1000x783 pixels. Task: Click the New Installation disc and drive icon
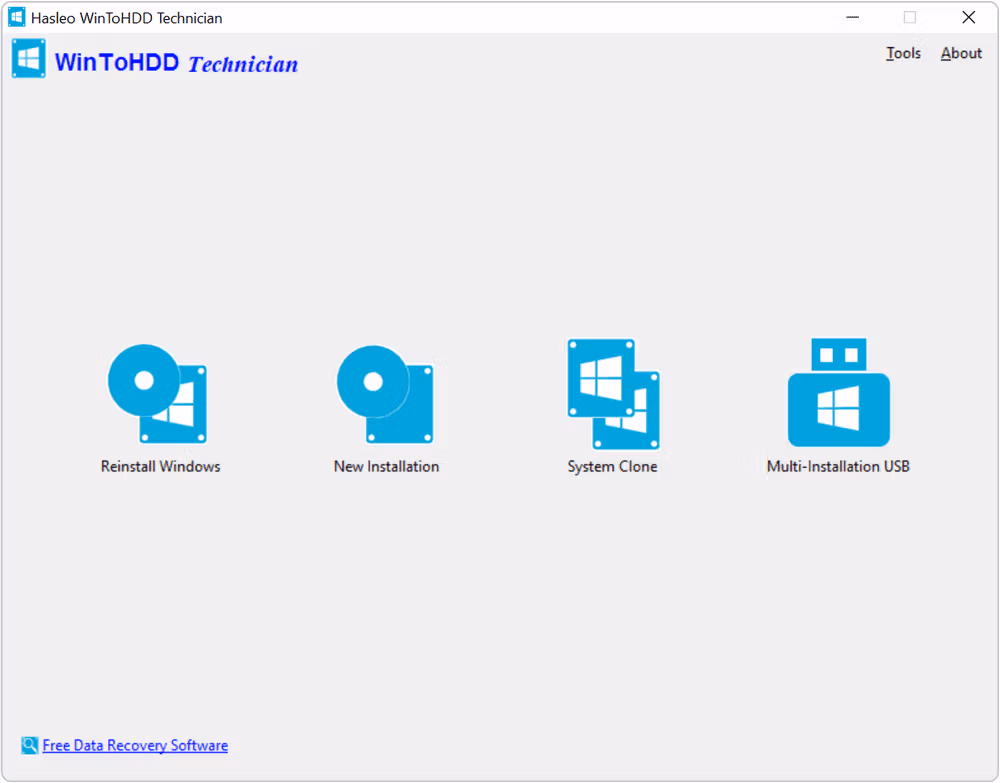tap(385, 394)
